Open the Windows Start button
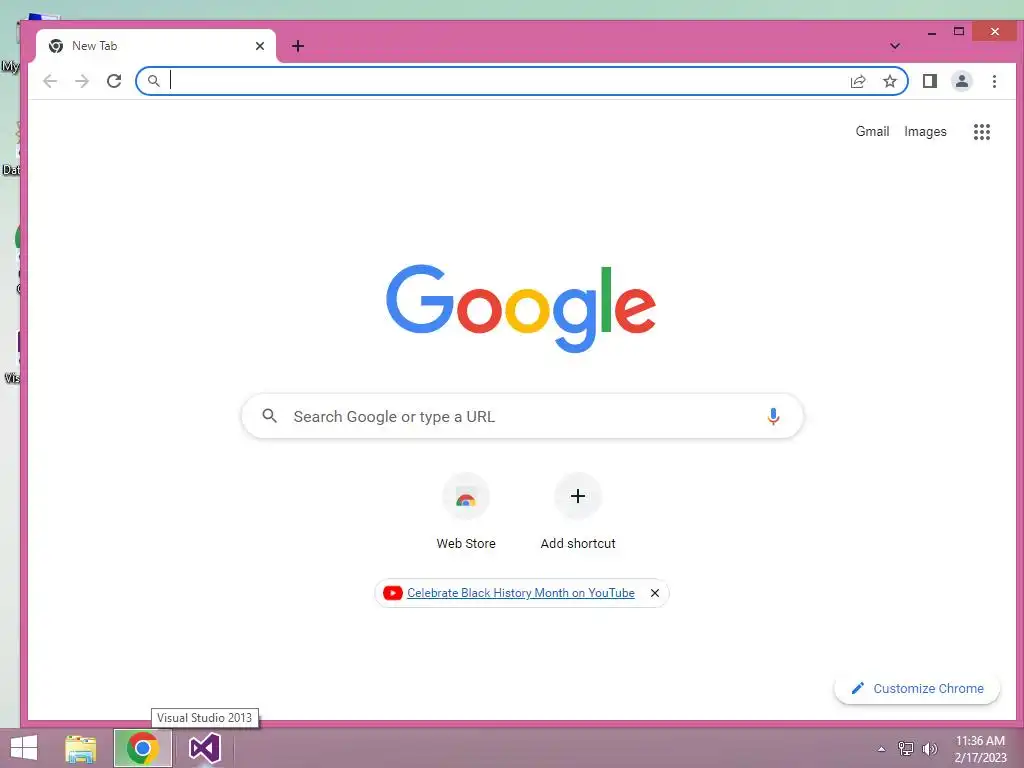Viewport: 1024px width, 768px height. point(24,748)
